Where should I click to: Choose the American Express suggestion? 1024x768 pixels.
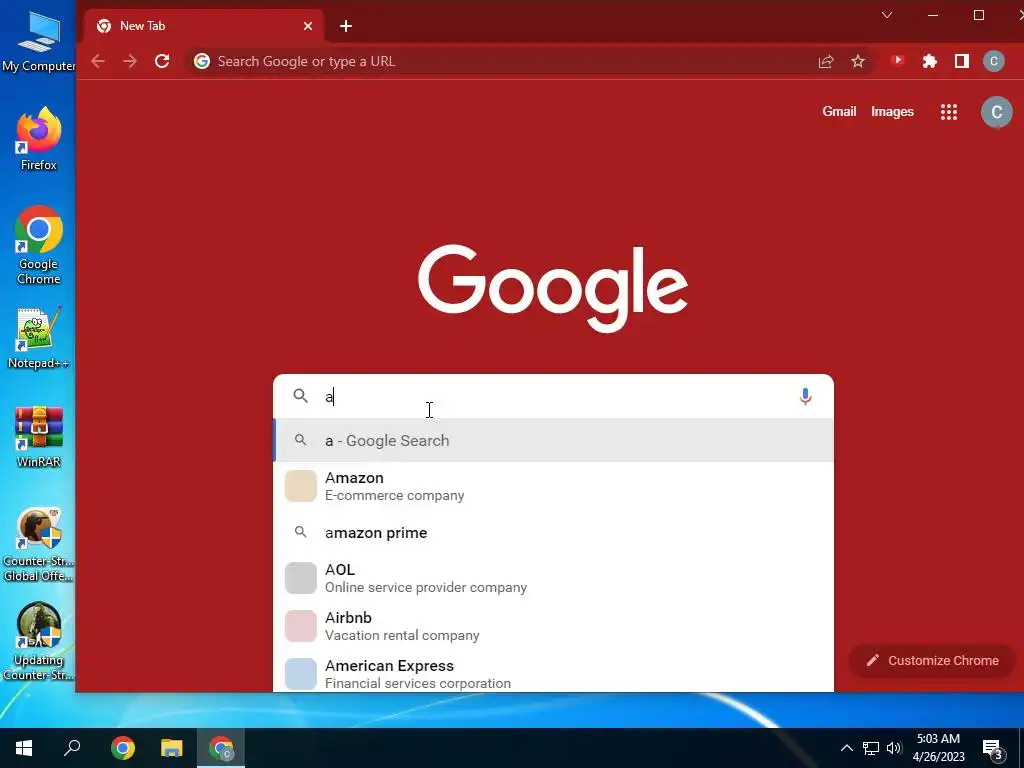coord(553,673)
